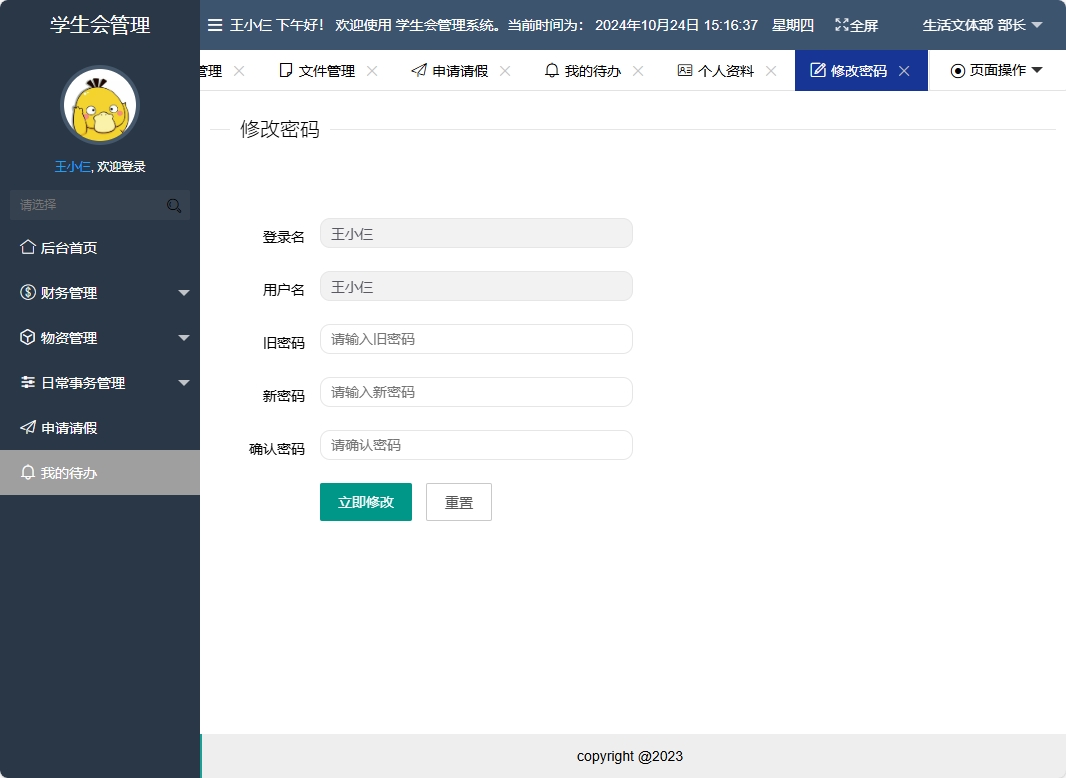Click the search magnifier icon in sidebar
Screen dimensions: 1066x778
click(x=173, y=204)
